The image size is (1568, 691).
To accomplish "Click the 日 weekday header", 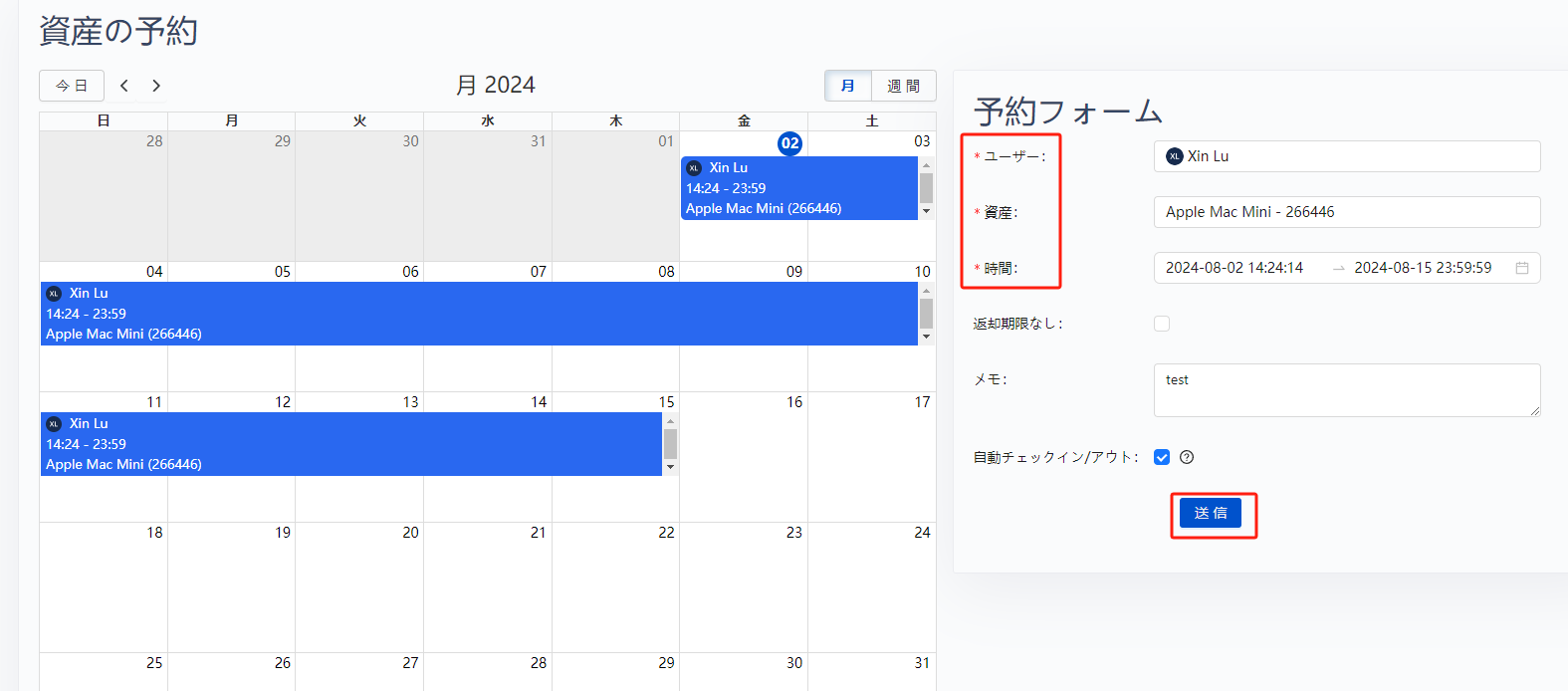I will [x=104, y=121].
